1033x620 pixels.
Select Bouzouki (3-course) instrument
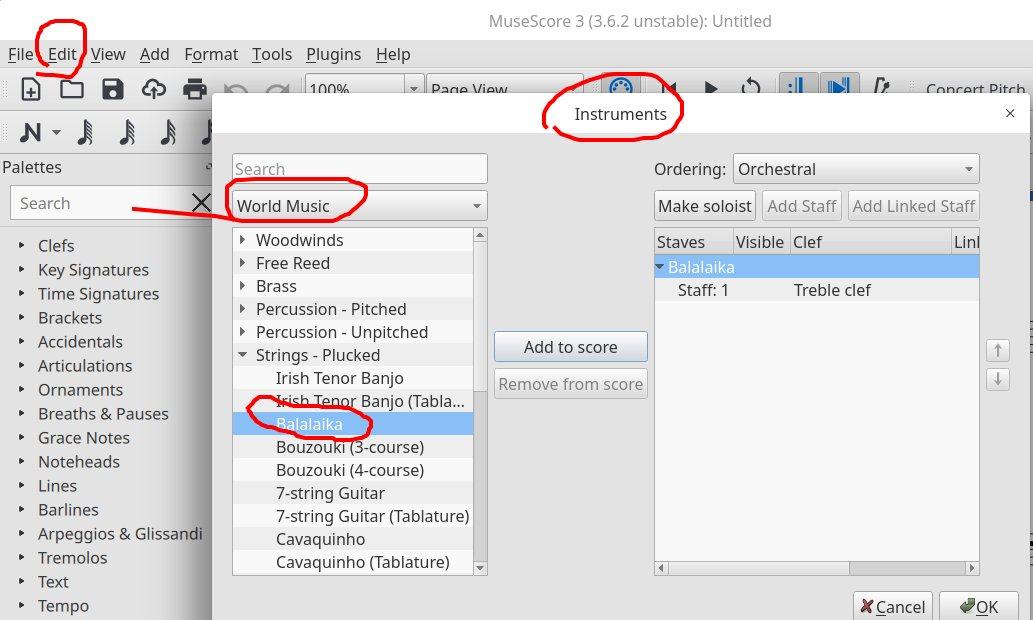pyautogui.click(x=350, y=447)
